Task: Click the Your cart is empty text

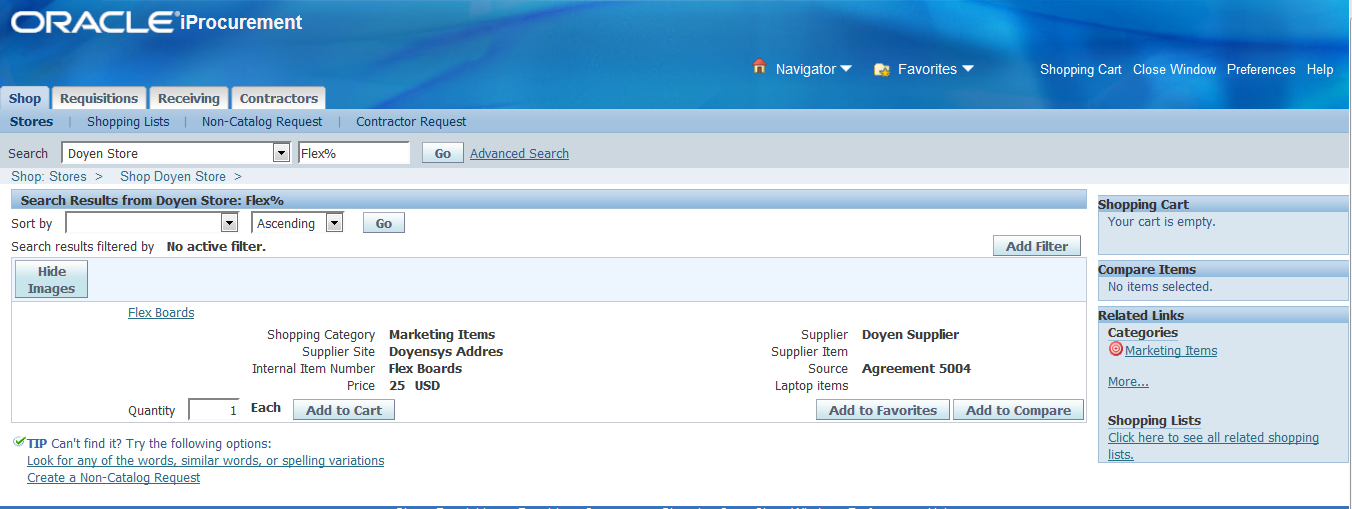Action: pos(1162,222)
